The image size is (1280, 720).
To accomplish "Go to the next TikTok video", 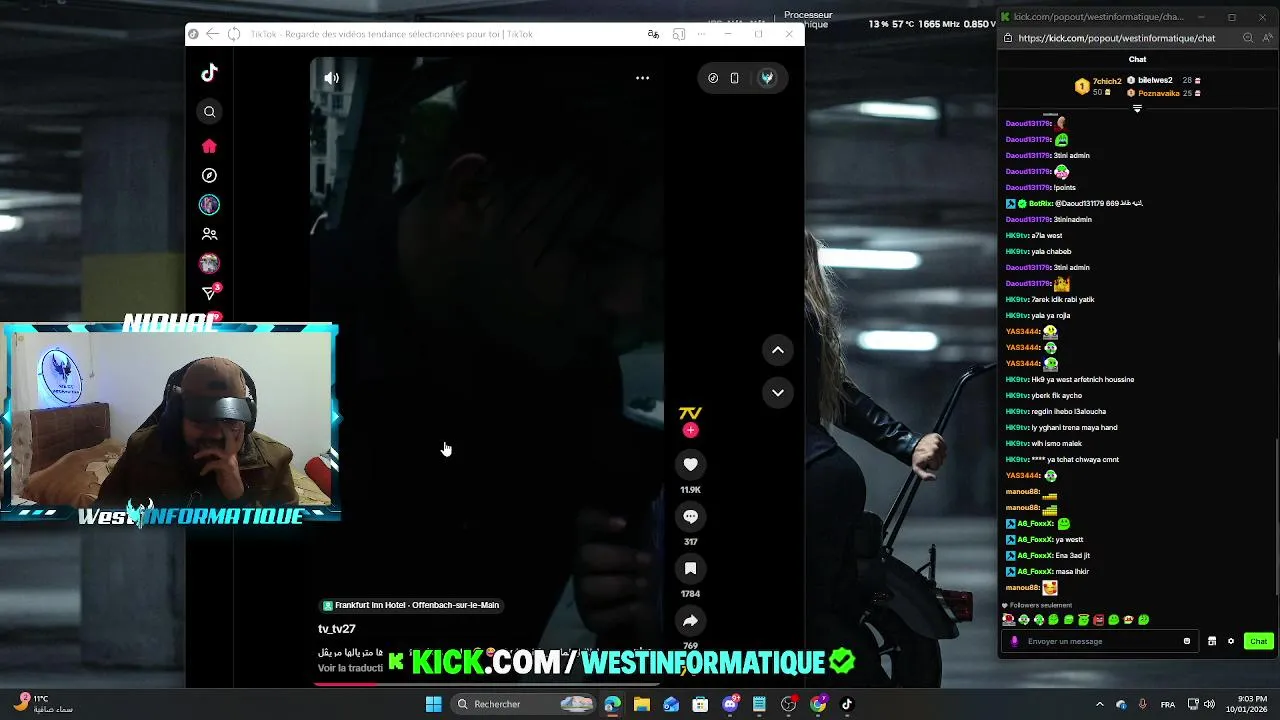I will pyautogui.click(x=778, y=393).
